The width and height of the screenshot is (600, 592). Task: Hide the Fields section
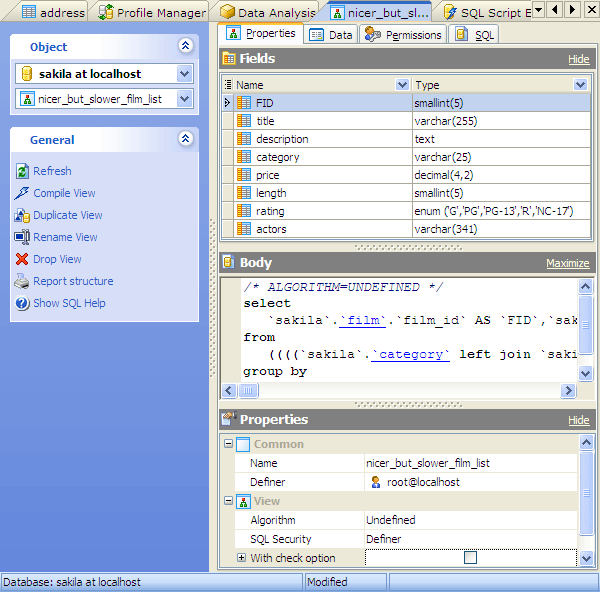click(x=579, y=59)
